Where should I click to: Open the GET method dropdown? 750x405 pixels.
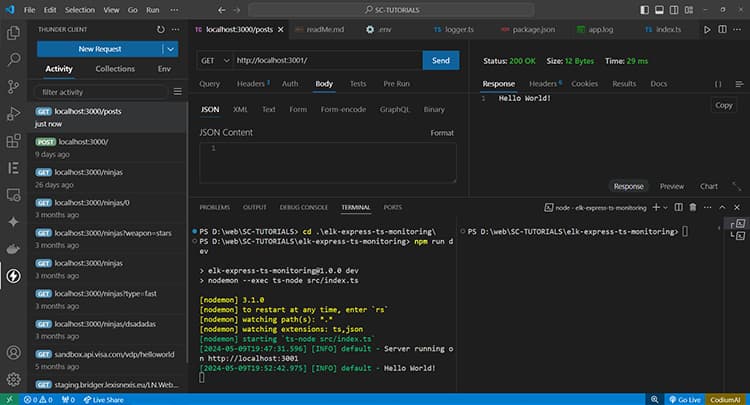tap(214, 61)
